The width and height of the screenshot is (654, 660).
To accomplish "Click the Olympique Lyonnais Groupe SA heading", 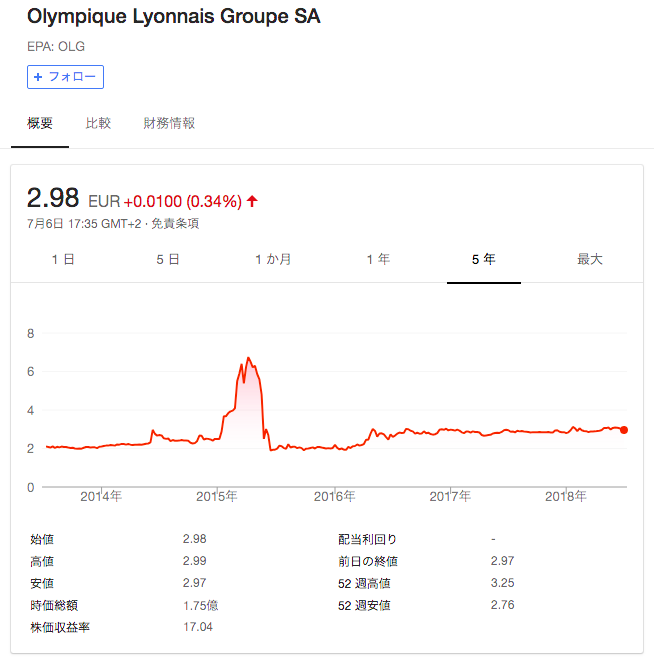I will coord(174,17).
